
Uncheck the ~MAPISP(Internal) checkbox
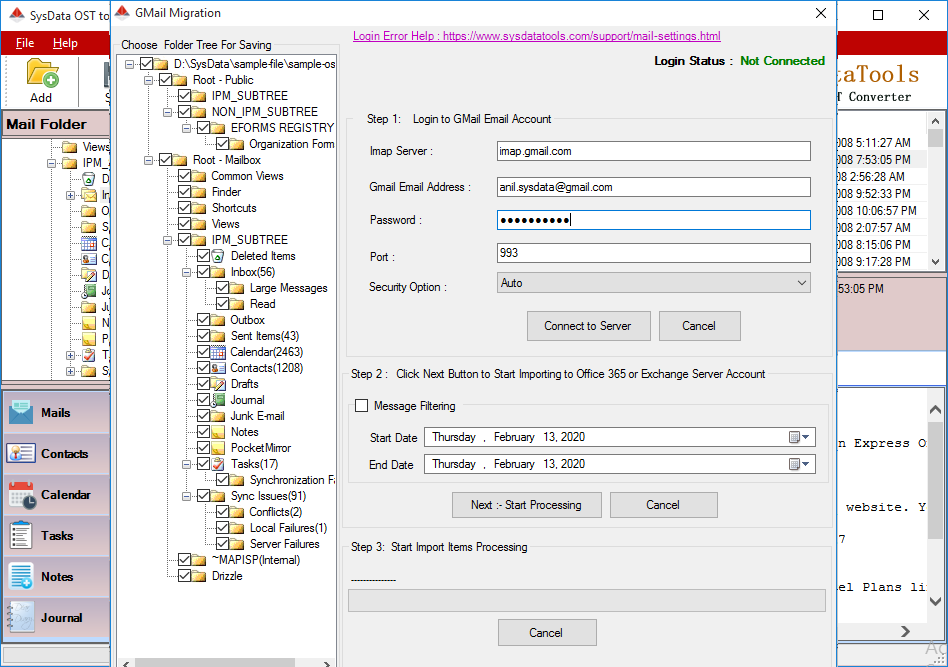point(184,560)
